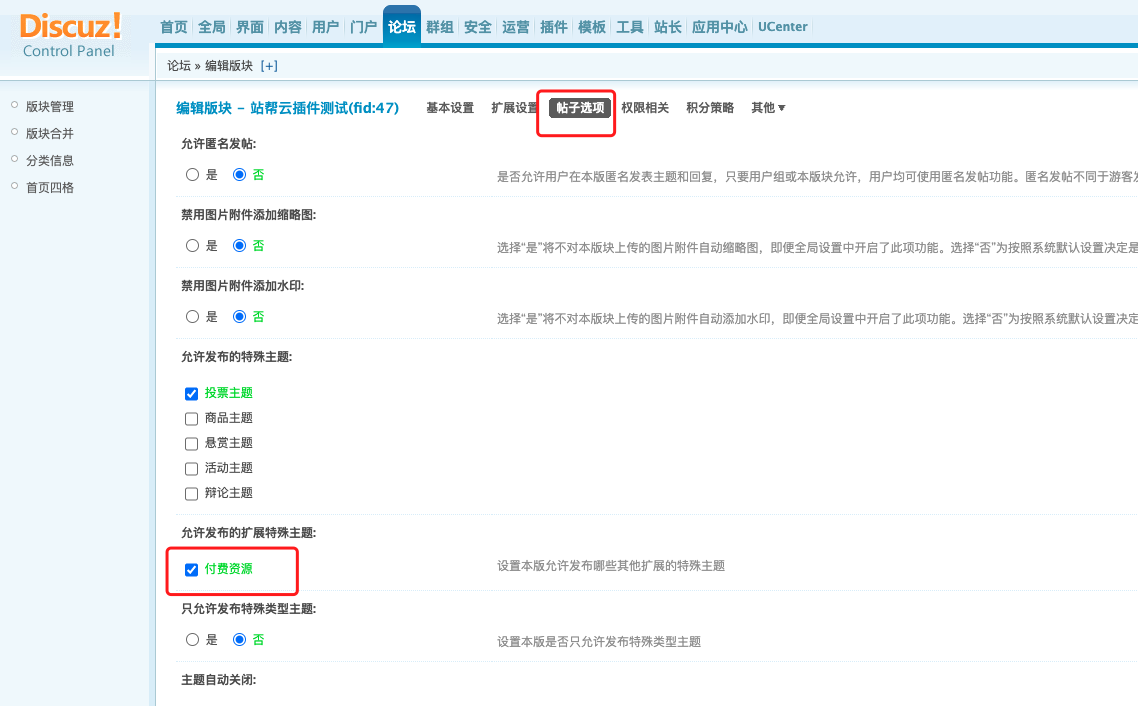Click the Discuz! Control Panel logo
This screenshot has height=706, width=1138.
[x=70, y=34]
